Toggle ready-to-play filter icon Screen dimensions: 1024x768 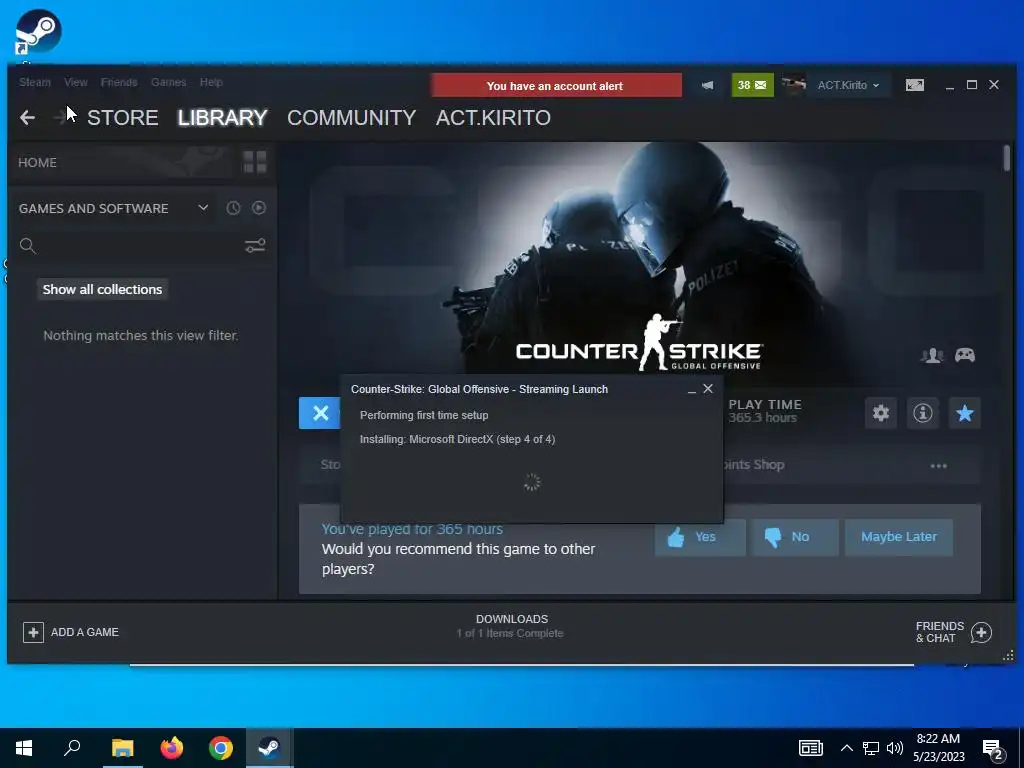(259, 208)
